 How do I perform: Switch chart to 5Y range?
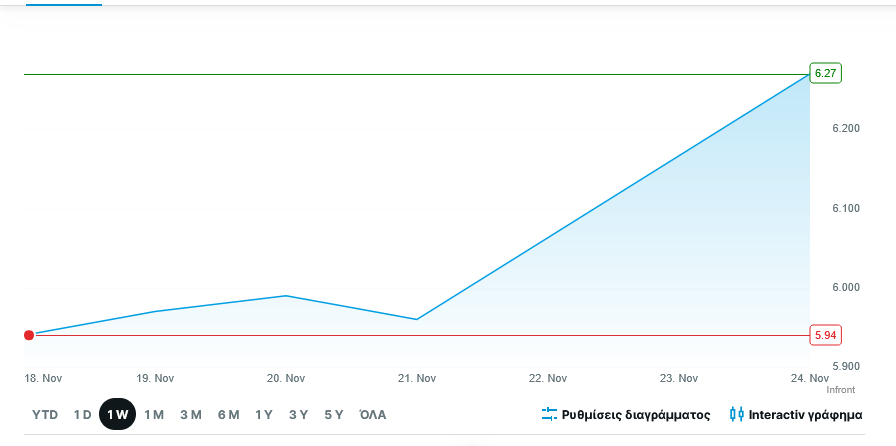pos(334,414)
